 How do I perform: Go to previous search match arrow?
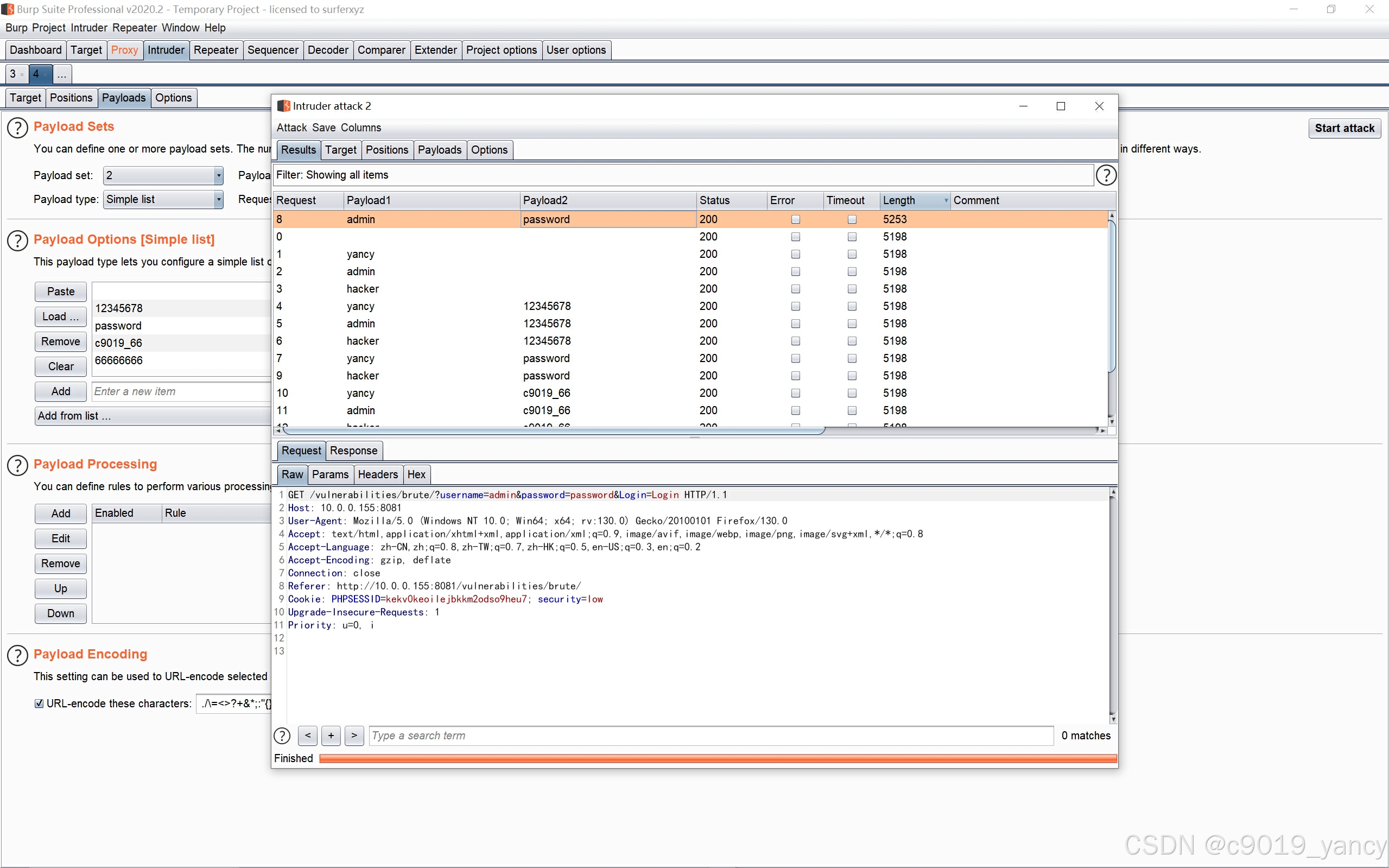pyautogui.click(x=308, y=736)
